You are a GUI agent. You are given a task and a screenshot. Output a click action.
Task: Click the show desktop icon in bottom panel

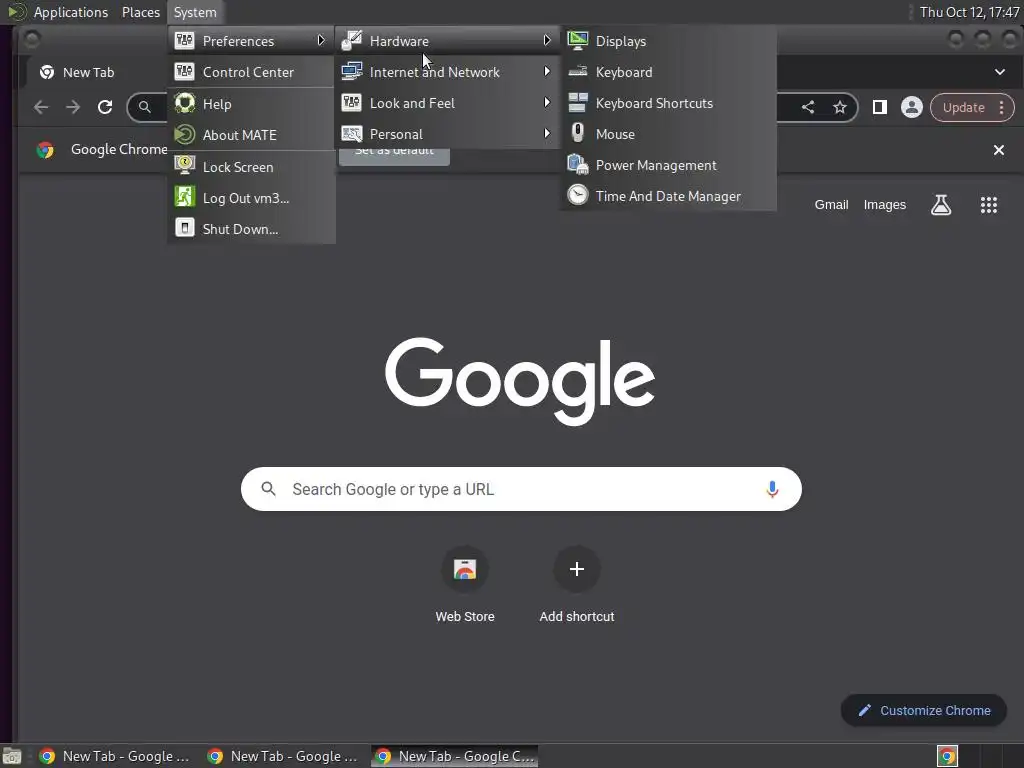tap(12, 756)
